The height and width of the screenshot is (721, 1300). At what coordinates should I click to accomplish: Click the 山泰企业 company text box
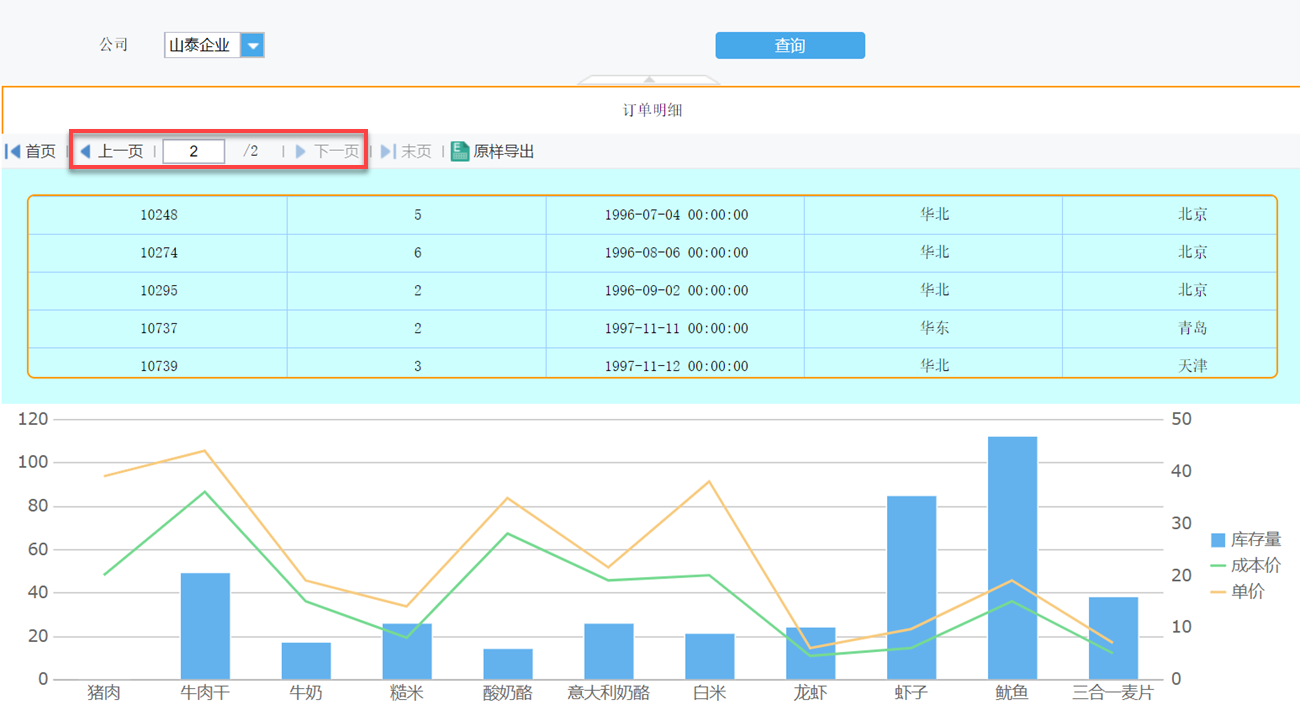[201, 45]
